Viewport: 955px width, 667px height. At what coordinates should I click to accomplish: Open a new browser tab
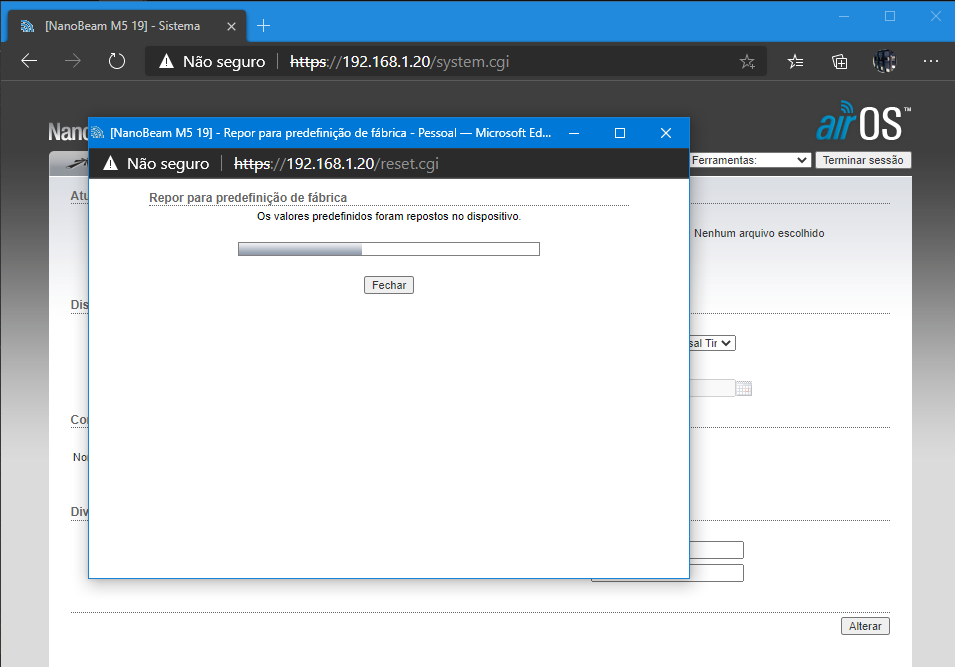(263, 26)
